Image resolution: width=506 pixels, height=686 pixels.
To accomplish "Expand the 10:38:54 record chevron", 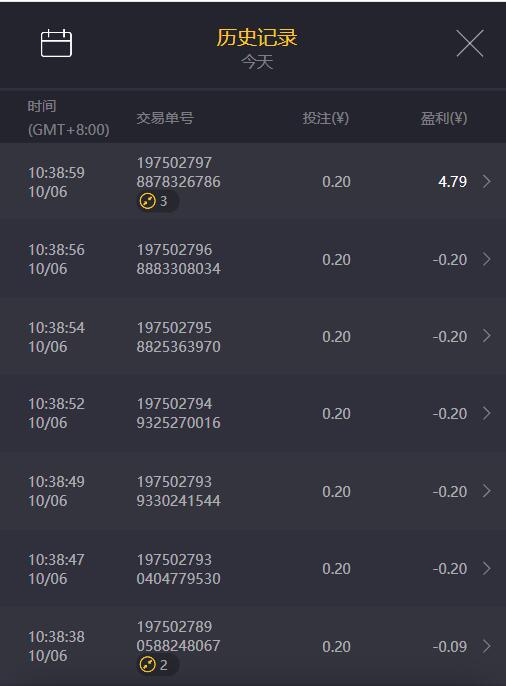I will pyautogui.click(x=486, y=336).
